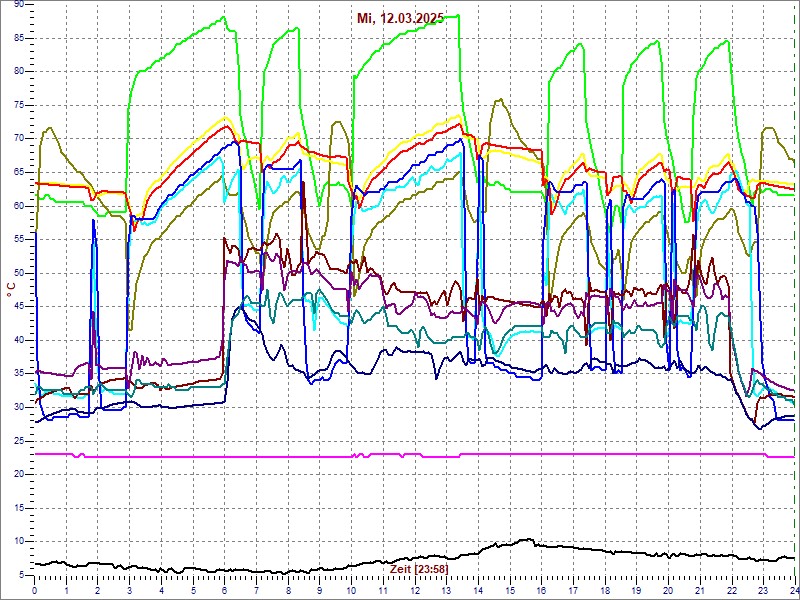Click hour 22 on the time axis
The height and width of the screenshot is (600, 800).
pyautogui.click(x=731, y=590)
